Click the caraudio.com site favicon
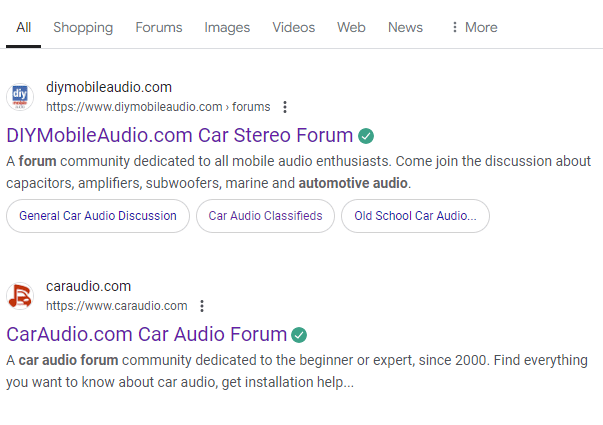Screen dimensions: 603x425 coord(20,296)
